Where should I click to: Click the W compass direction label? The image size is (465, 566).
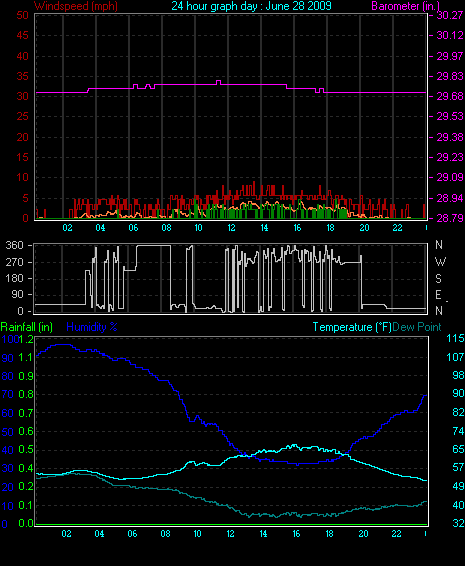click(x=440, y=261)
